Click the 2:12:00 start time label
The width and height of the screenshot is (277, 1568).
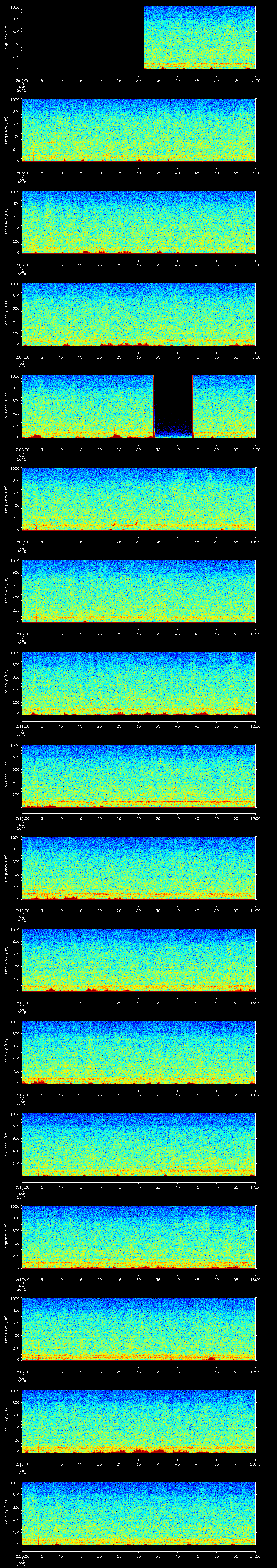(22, 818)
